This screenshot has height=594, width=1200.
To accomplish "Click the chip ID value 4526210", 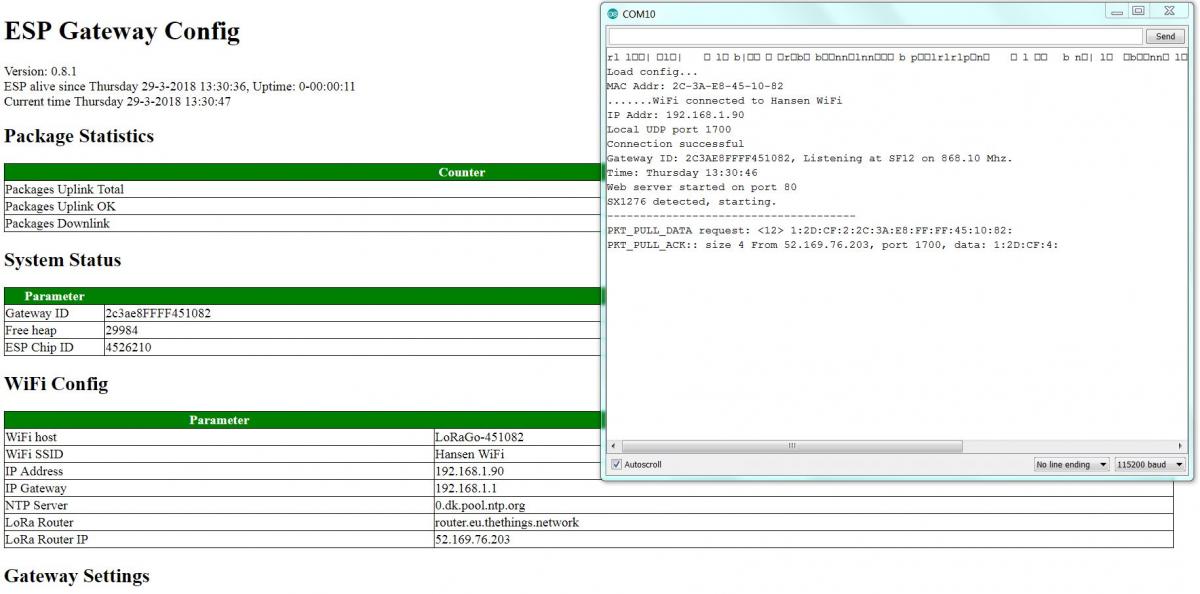I will click(x=129, y=347).
